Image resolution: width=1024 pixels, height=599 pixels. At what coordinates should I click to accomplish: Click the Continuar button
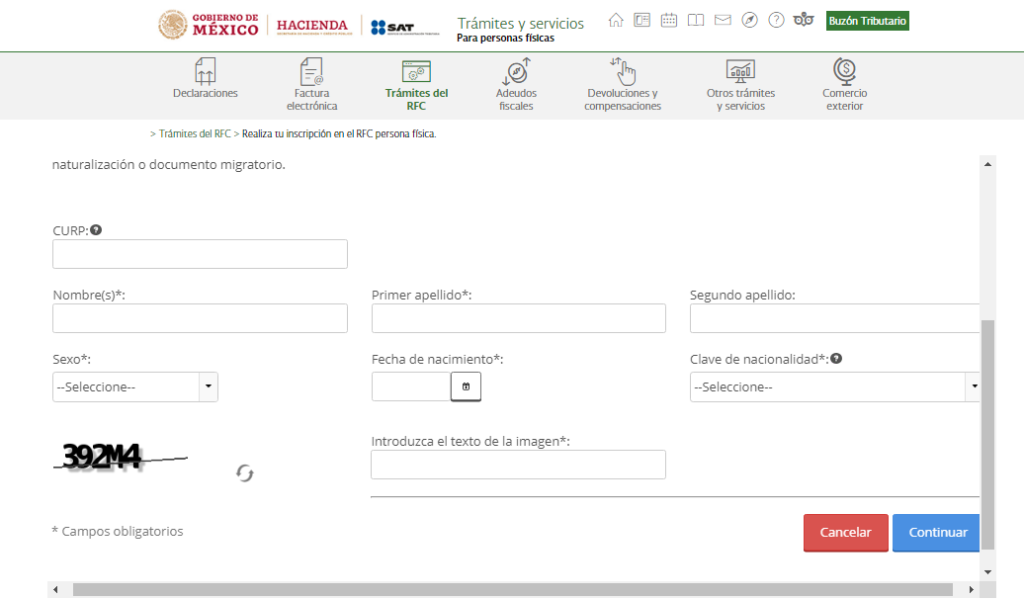tap(936, 532)
